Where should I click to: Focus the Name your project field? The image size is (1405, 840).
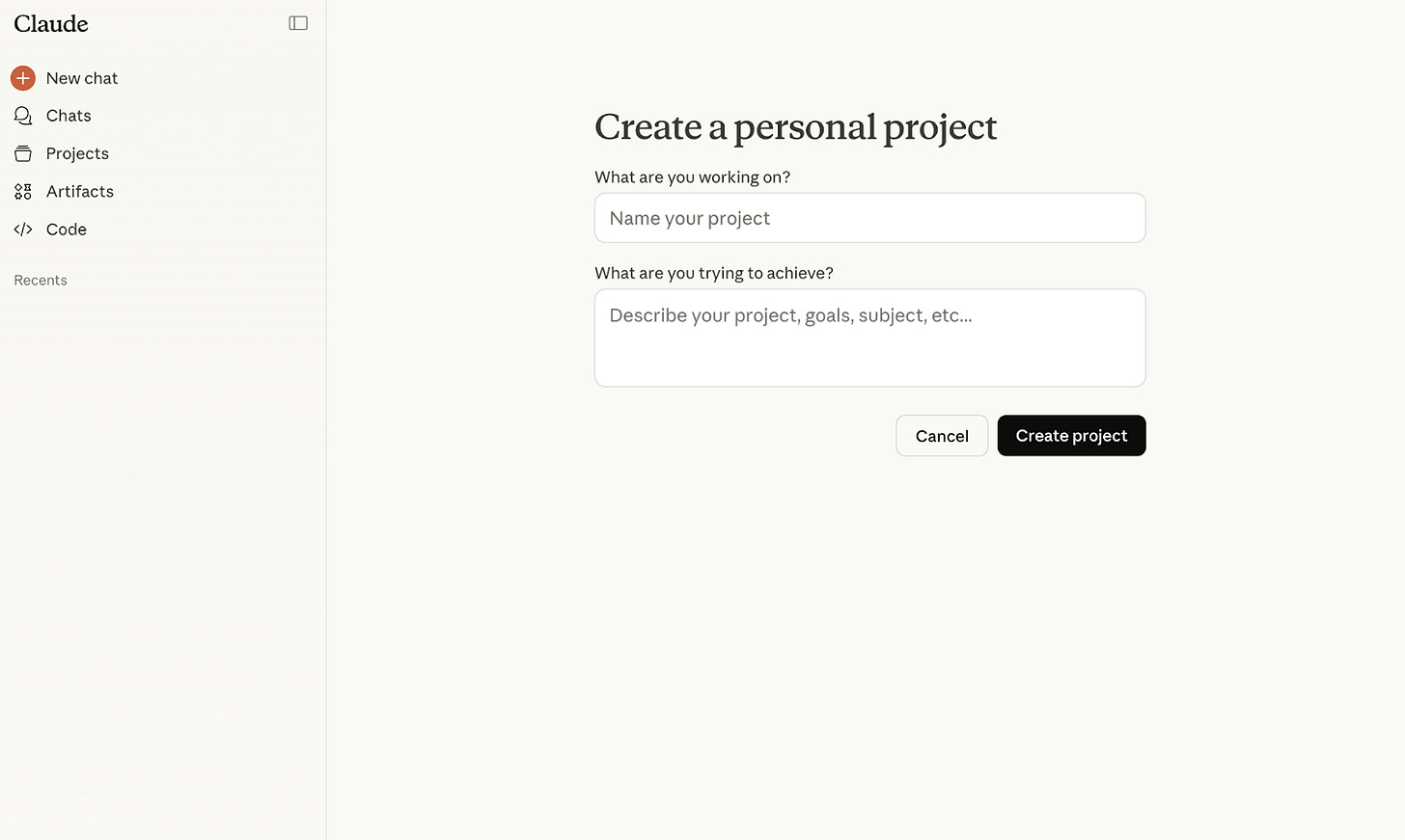click(869, 218)
